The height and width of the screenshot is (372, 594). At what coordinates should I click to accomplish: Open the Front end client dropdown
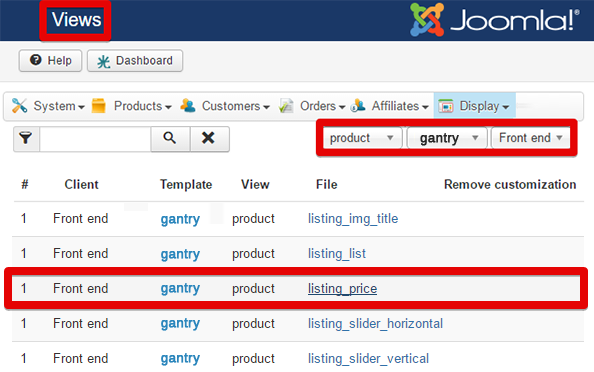pyautogui.click(x=531, y=138)
